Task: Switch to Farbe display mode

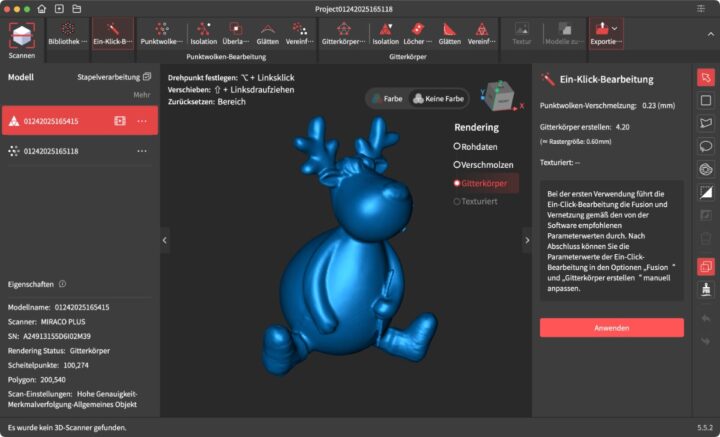Action: click(388, 99)
